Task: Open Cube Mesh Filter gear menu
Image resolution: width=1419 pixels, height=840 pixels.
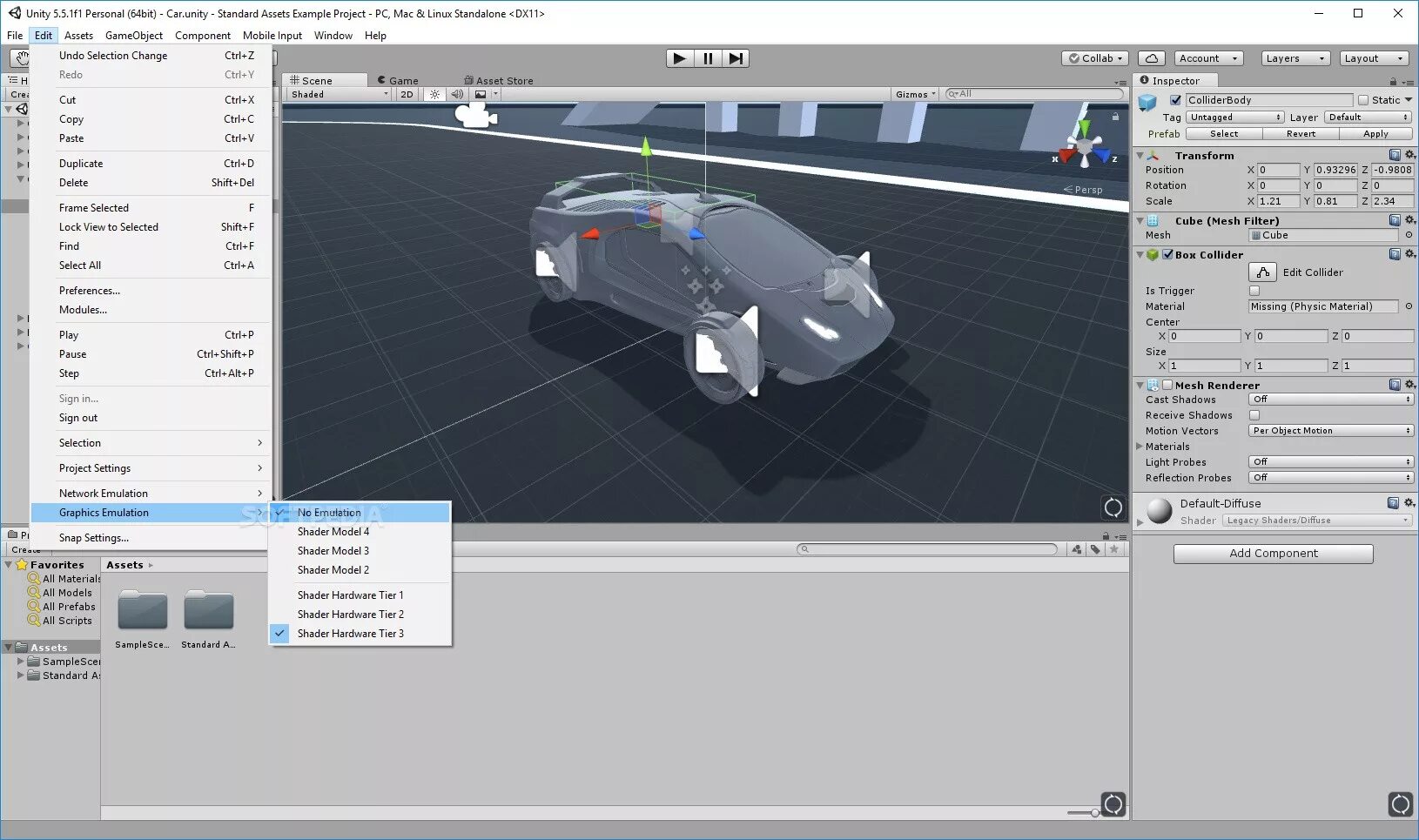Action: coord(1410,220)
